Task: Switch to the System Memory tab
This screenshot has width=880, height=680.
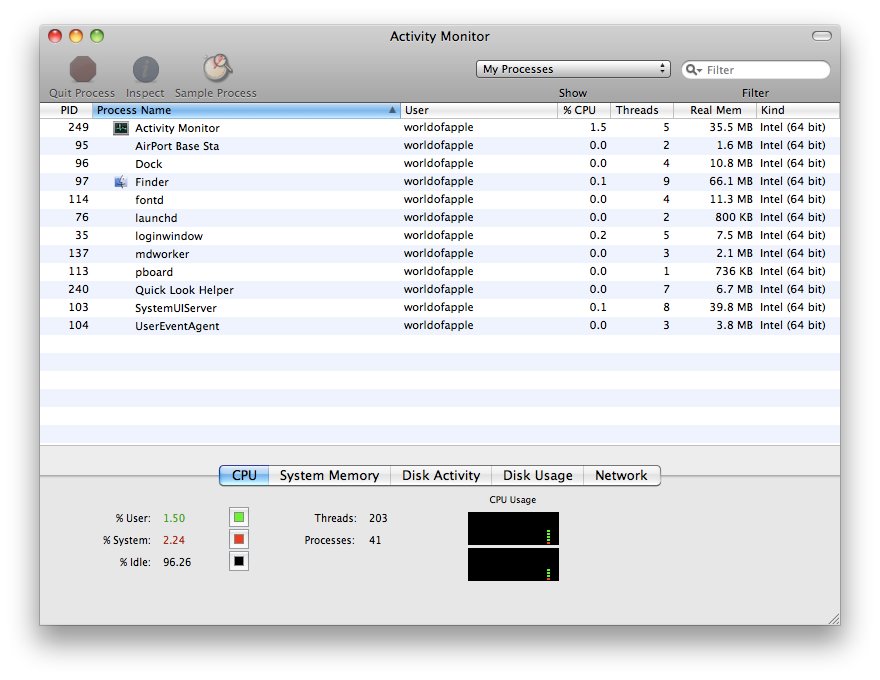Action: tap(329, 476)
